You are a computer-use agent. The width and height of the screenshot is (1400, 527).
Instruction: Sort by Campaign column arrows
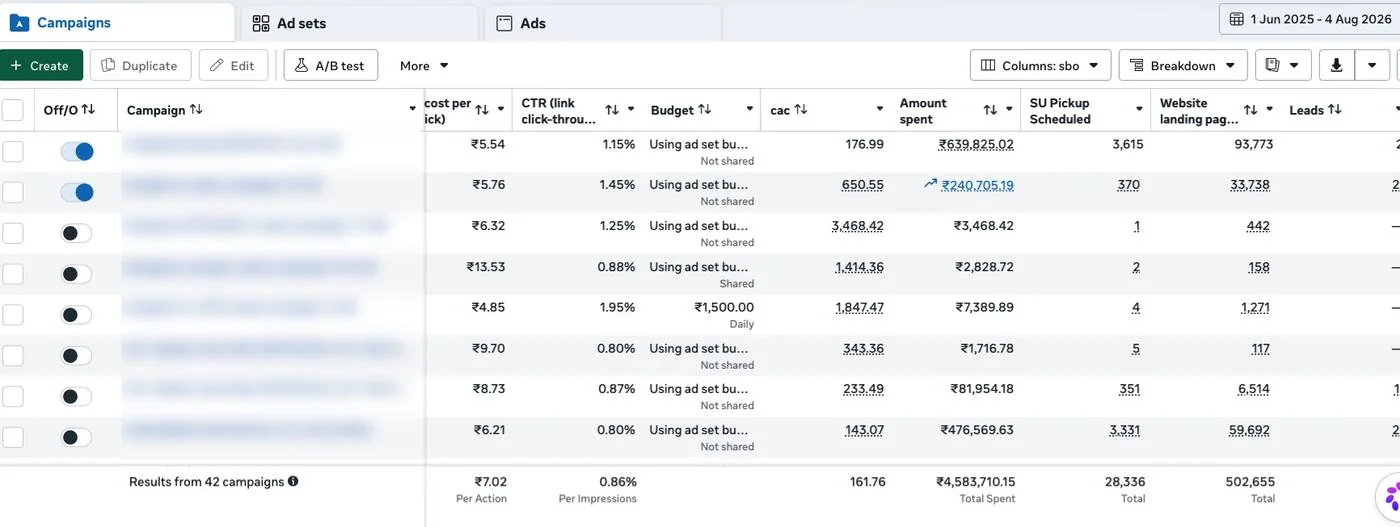(x=196, y=109)
